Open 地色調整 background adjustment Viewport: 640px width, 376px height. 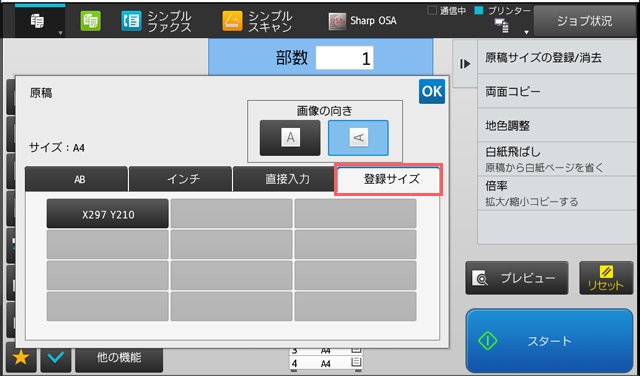click(x=557, y=125)
